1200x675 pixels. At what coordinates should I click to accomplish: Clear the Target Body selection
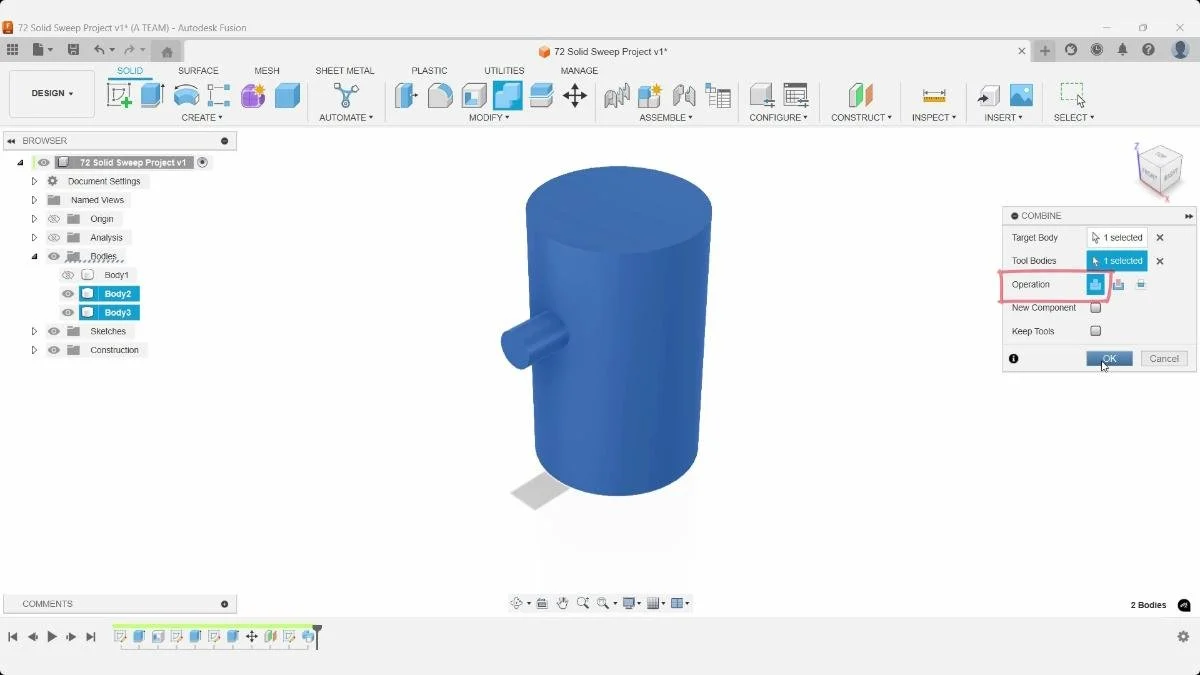coord(1160,238)
